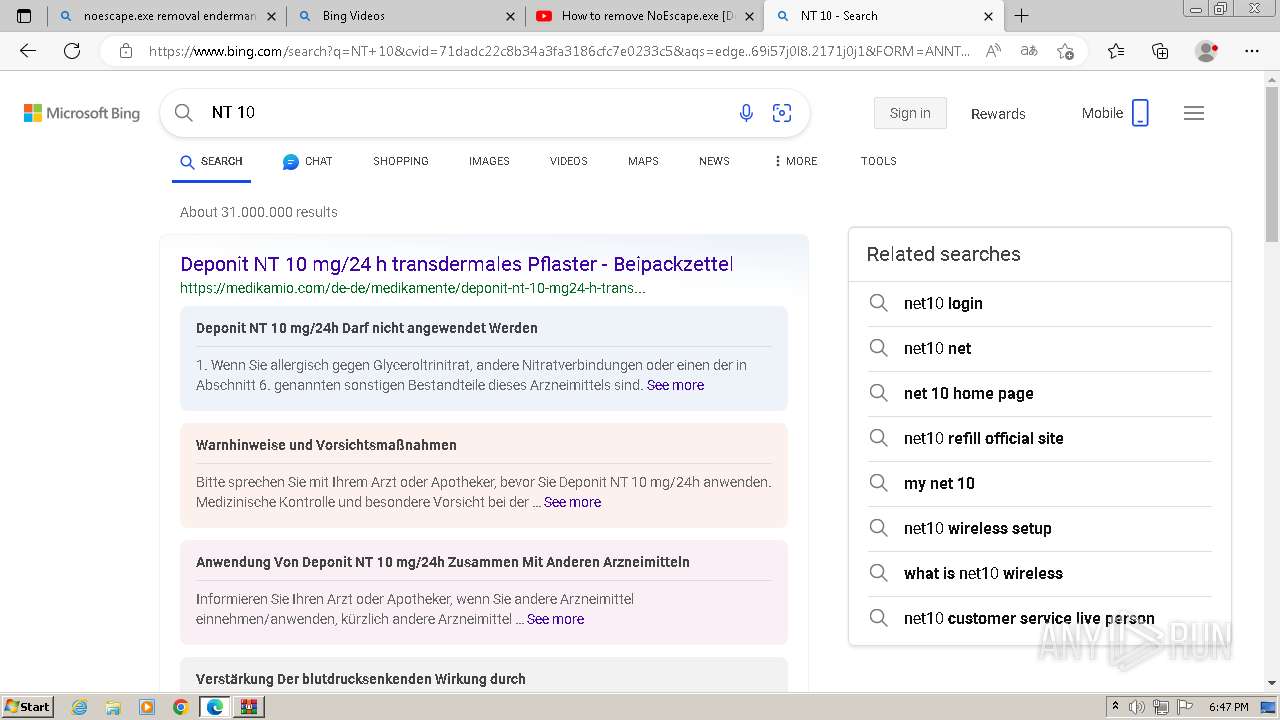Open the Bing hamburger menu

point(1194,113)
